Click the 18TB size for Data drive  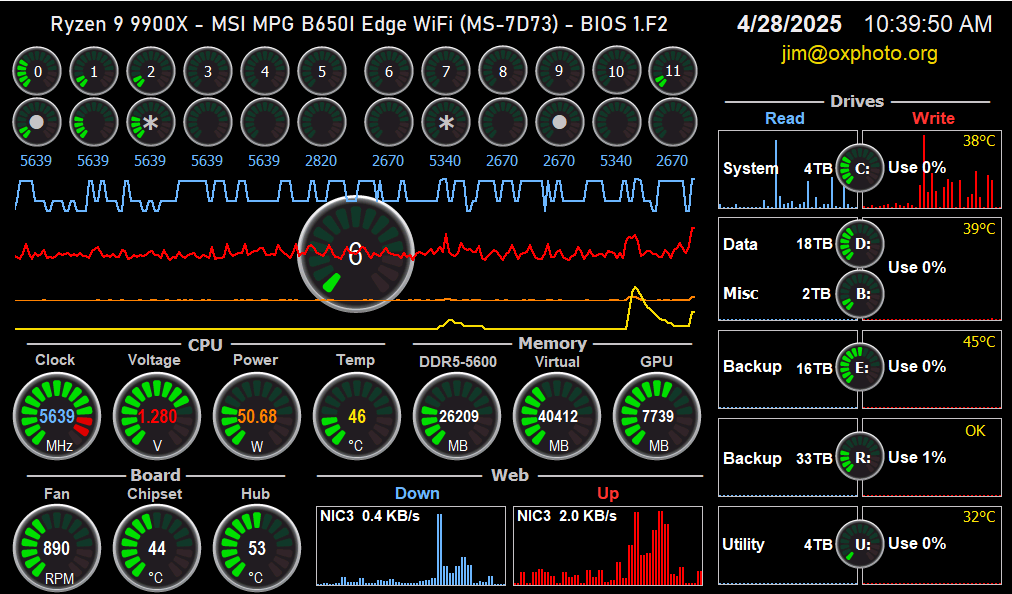815,244
